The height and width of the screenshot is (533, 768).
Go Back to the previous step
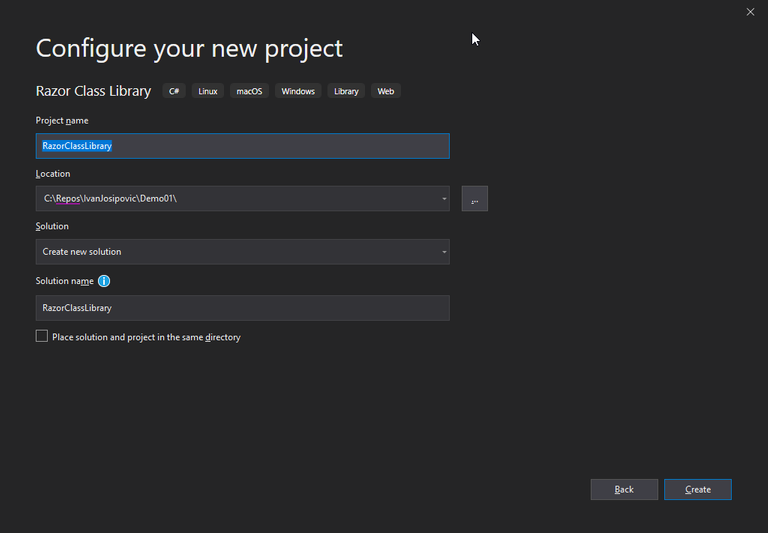(x=624, y=489)
